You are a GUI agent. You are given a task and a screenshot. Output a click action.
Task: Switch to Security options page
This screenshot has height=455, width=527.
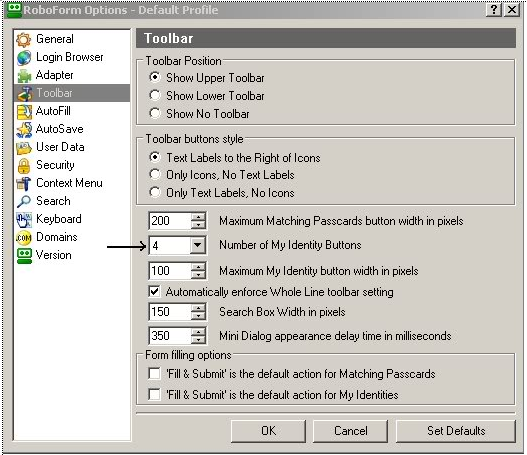click(55, 165)
